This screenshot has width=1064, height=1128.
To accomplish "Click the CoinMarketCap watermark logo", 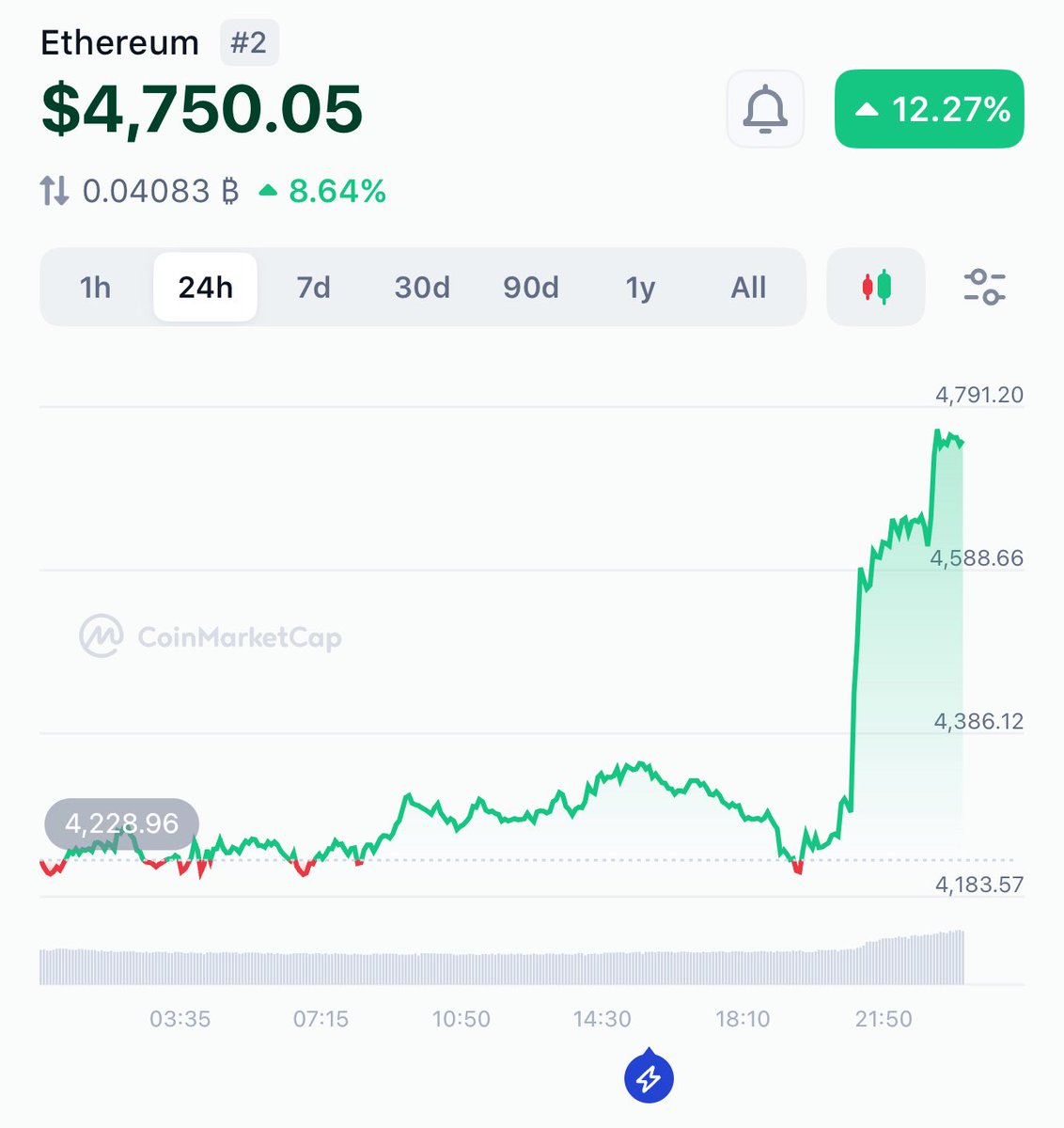I will pos(211,637).
